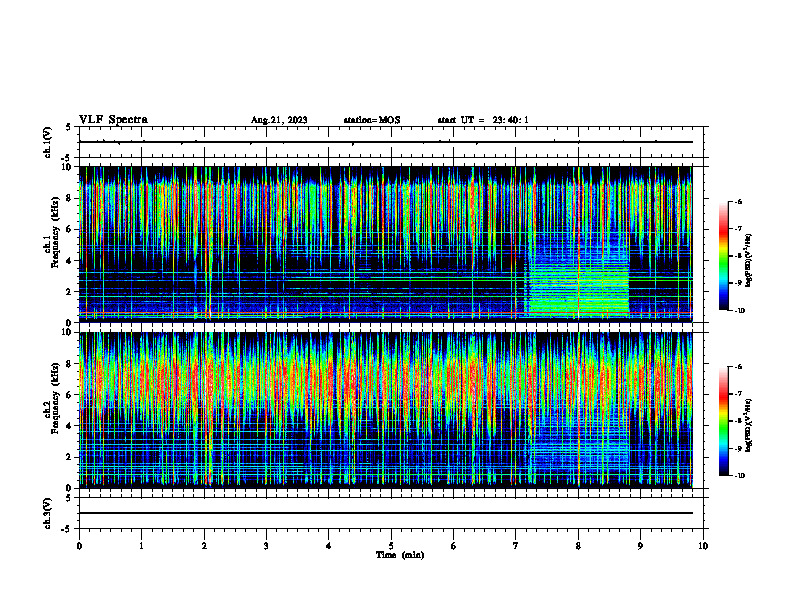Click the ch.3 voltage waveform trace
Image resolution: width=792 pixels, height=612 pixels.
click(x=385, y=513)
